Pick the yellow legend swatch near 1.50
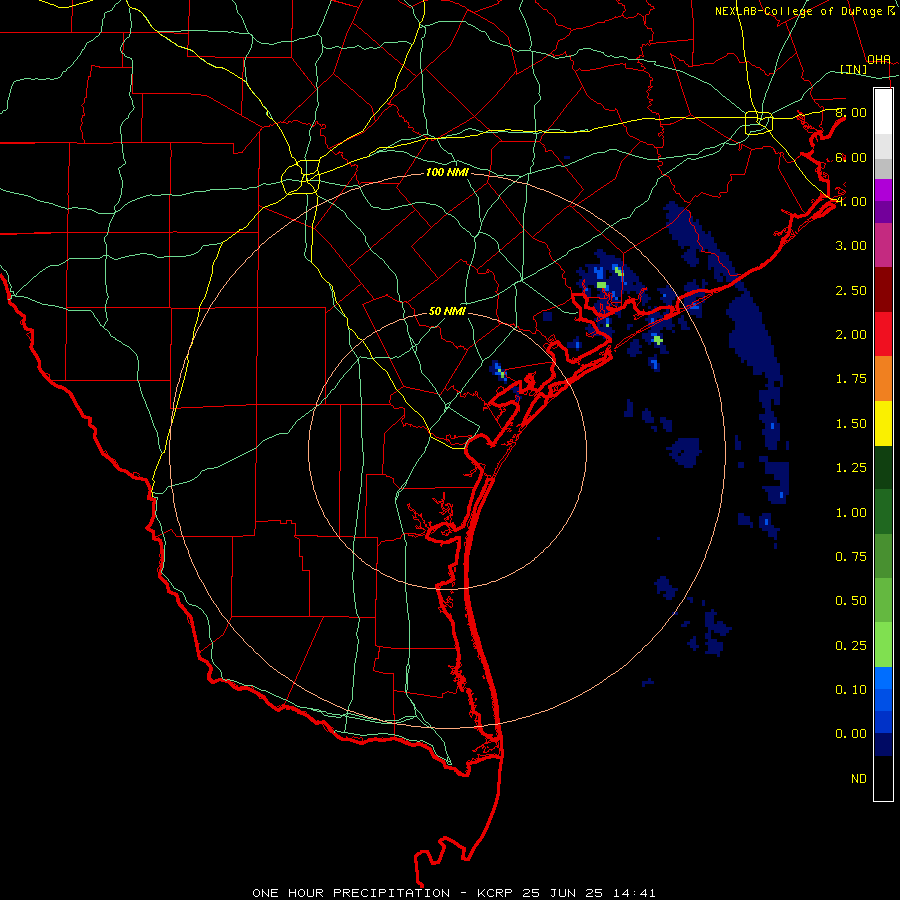 click(883, 423)
